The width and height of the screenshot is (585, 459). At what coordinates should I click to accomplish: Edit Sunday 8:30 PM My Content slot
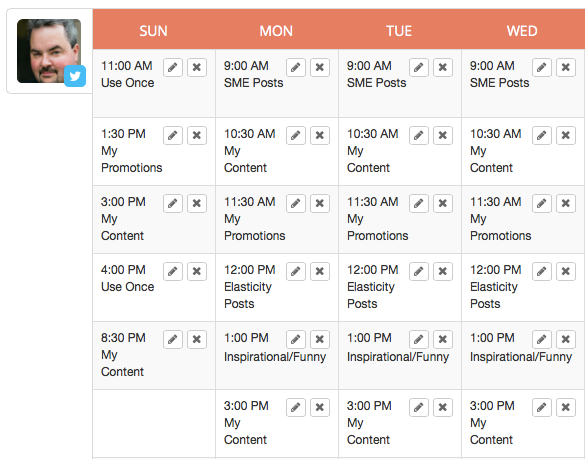tap(173, 339)
